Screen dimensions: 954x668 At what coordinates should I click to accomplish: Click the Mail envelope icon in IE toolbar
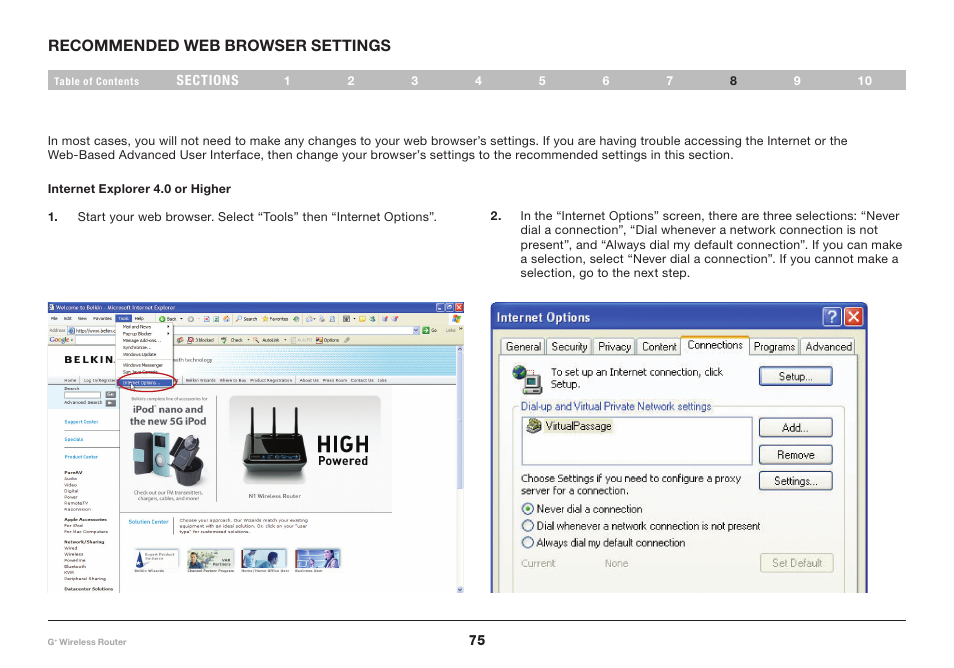[309, 319]
